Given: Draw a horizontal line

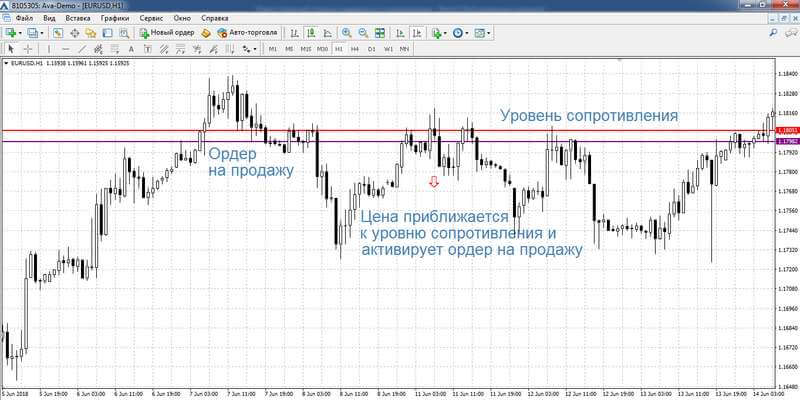Looking at the screenshot, I should 65,49.
